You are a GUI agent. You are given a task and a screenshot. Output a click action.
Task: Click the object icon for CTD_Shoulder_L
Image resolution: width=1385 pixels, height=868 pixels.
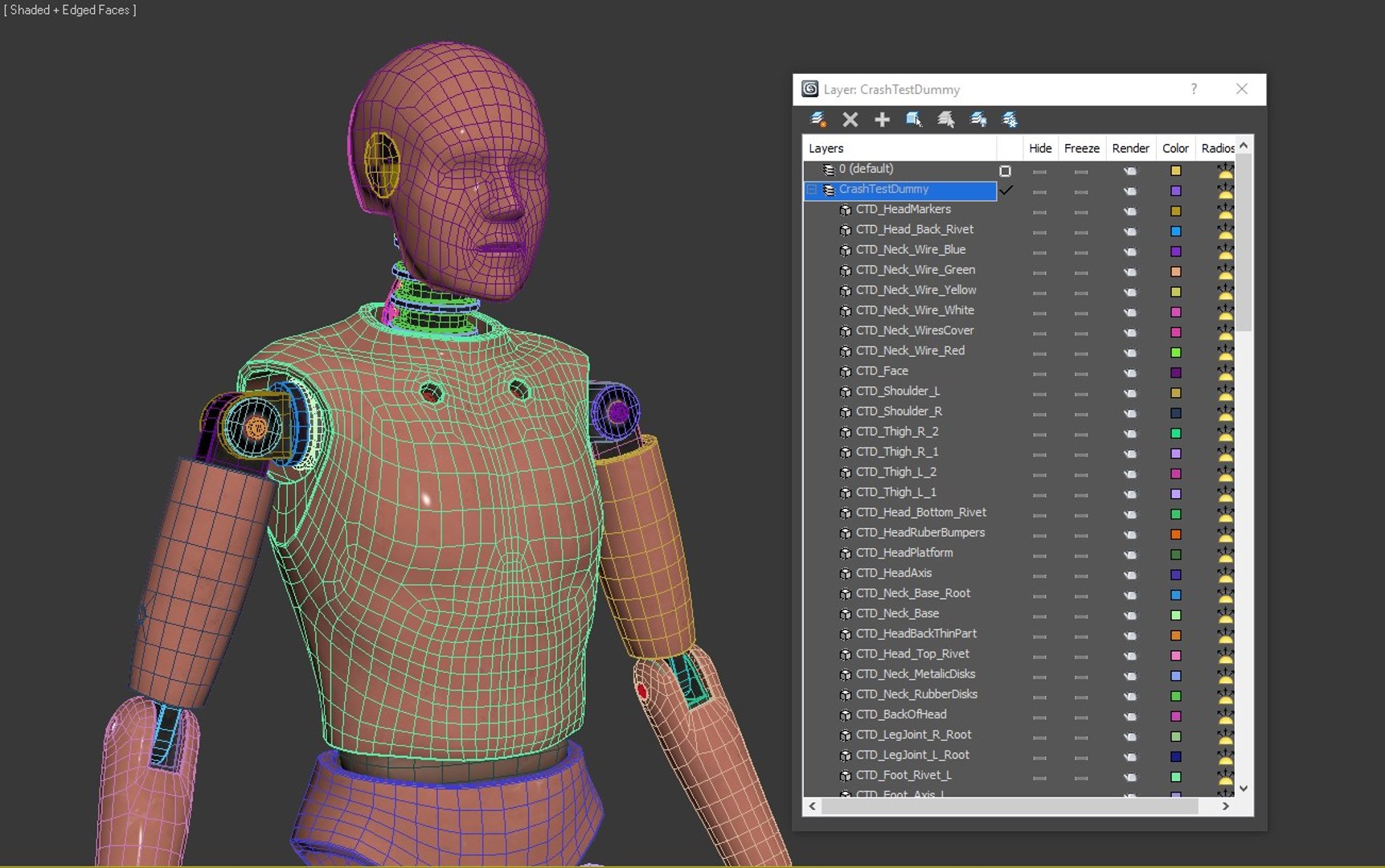coord(845,391)
